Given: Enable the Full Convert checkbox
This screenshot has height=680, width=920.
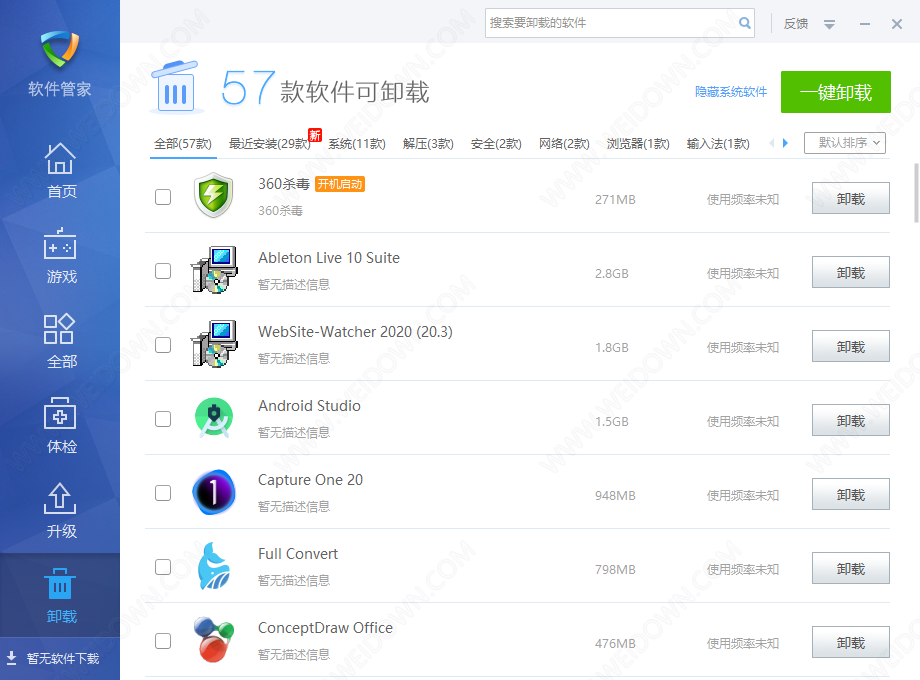Looking at the screenshot, I should point(163,567).
